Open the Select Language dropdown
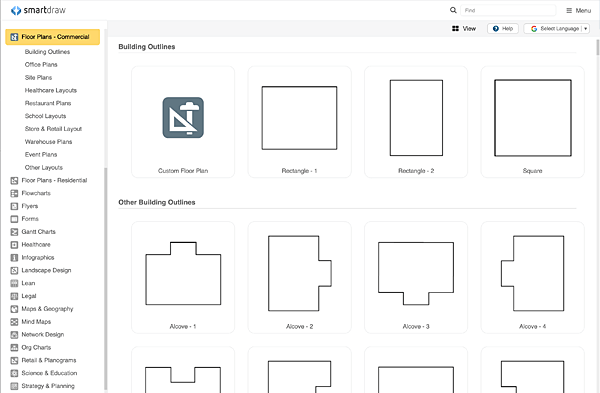600x393 pixels. point(557,28)
